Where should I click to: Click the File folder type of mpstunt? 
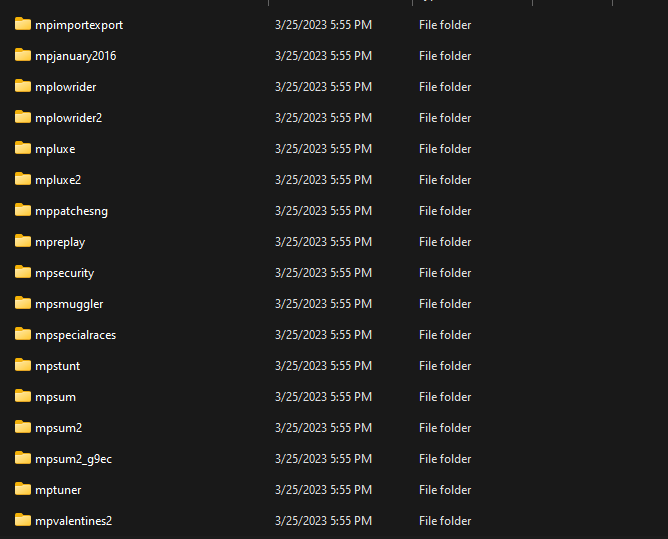pyautogui.click(x=445, y=366)
